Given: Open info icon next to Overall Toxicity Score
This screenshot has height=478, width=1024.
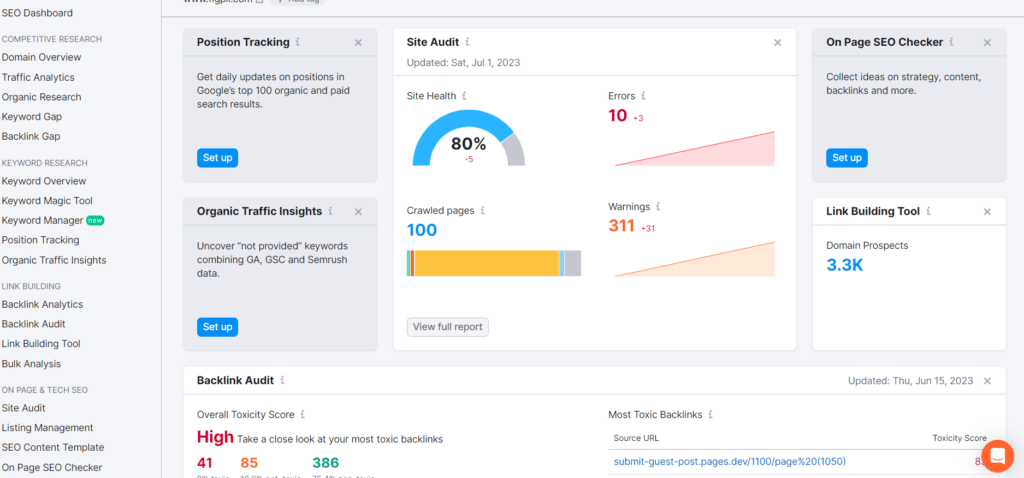Looking at the screenshot, I should 303,414.
